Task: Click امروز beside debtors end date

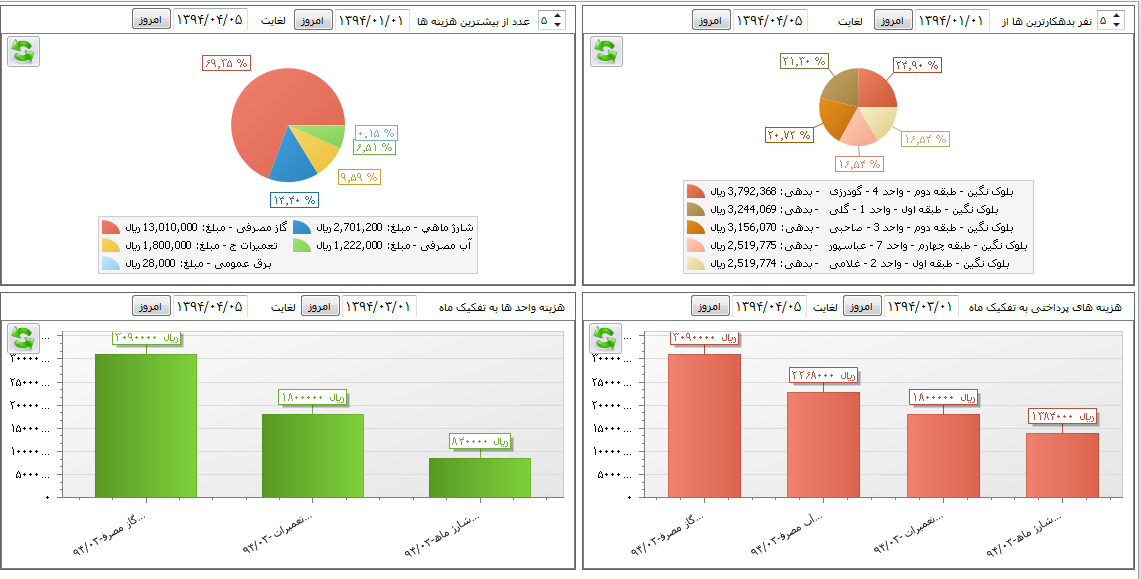Action: coord(711,20)
